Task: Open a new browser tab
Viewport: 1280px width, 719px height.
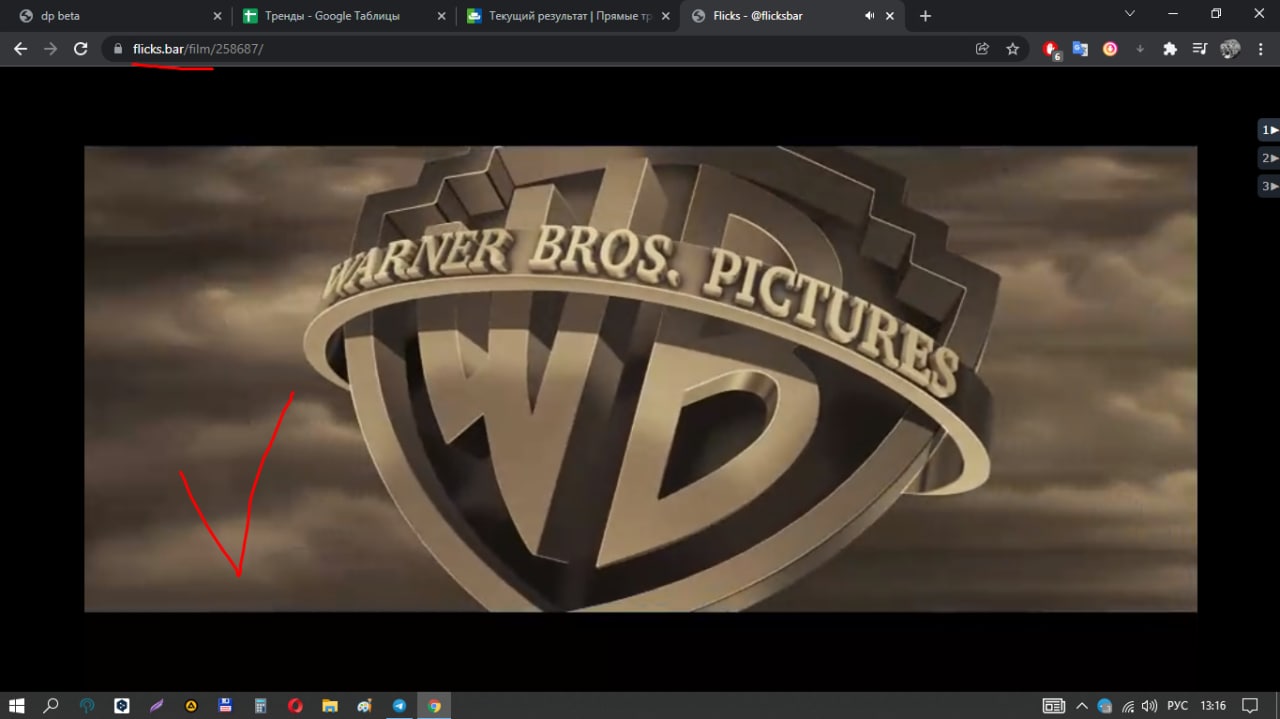Action: (x=925, y=15)
